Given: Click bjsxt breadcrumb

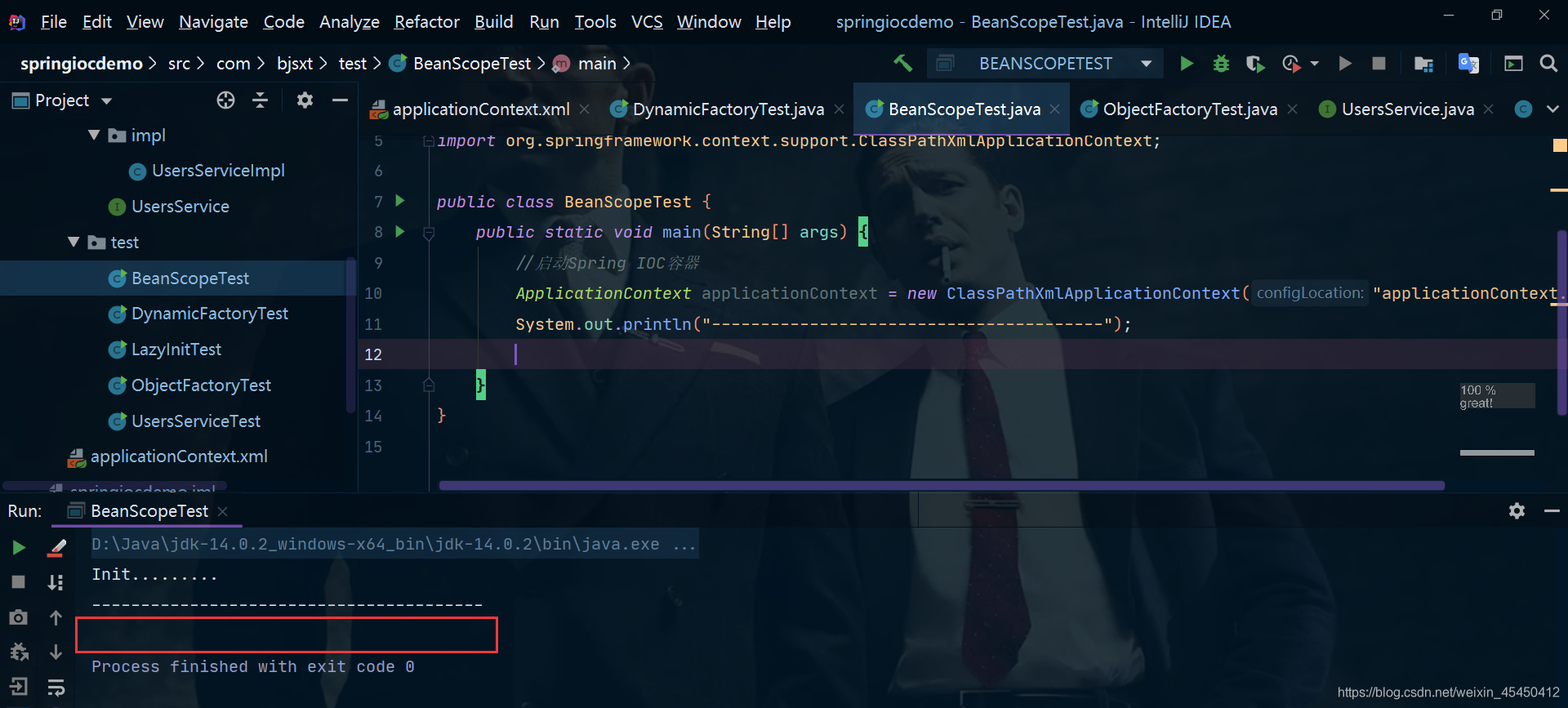Looking at the screenshot, I should tap(294, 64).
